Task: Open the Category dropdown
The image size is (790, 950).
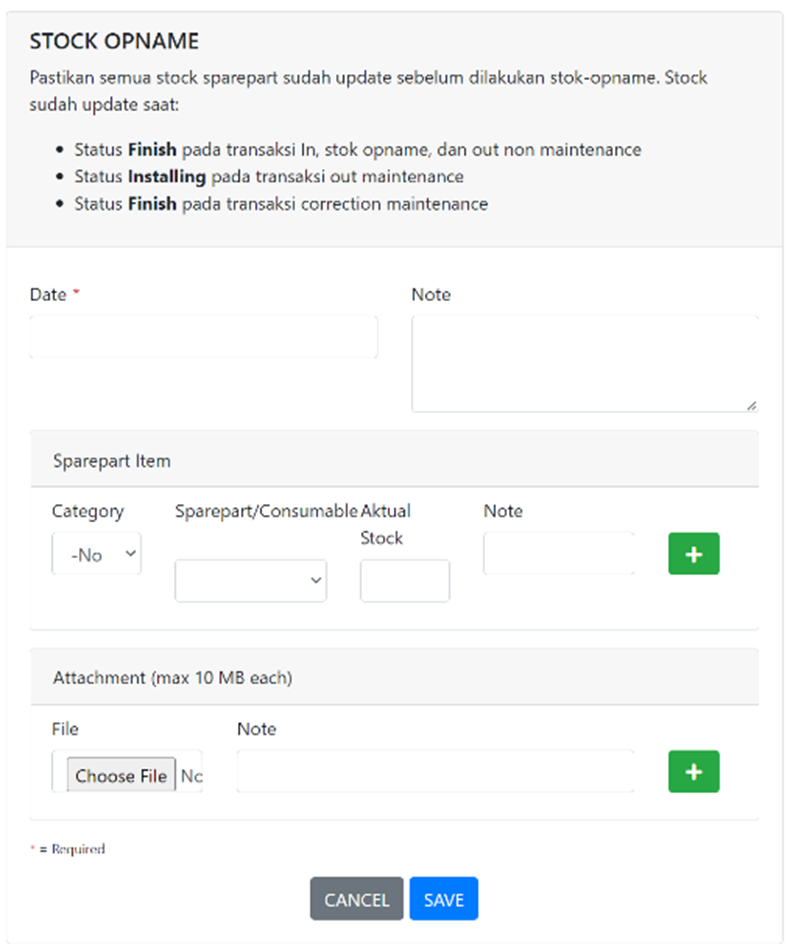Action: pyautogui.click(x=97, y=554)
